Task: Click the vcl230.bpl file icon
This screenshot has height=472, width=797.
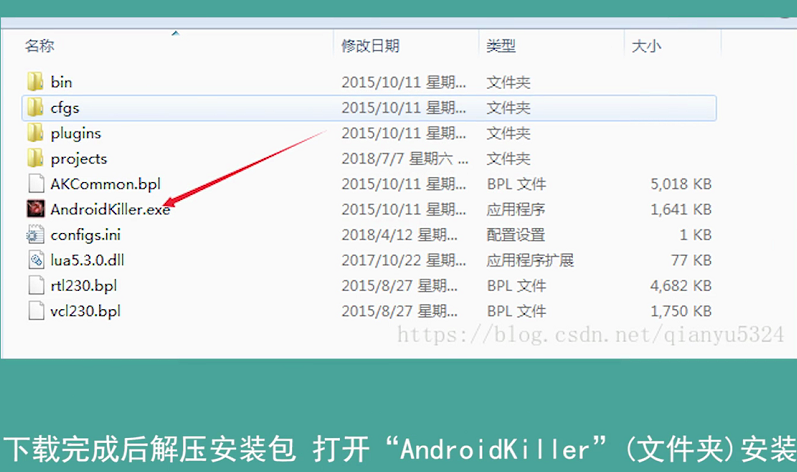Action: [36, 310]
